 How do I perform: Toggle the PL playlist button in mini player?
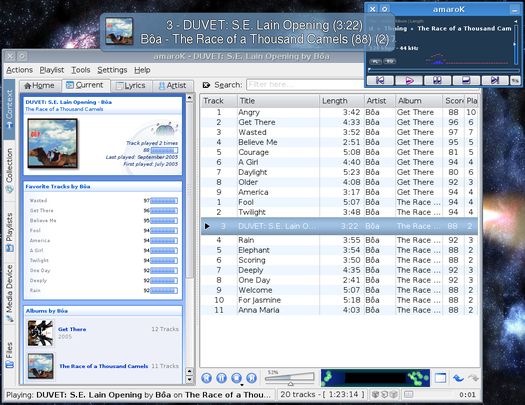[376, 62]
